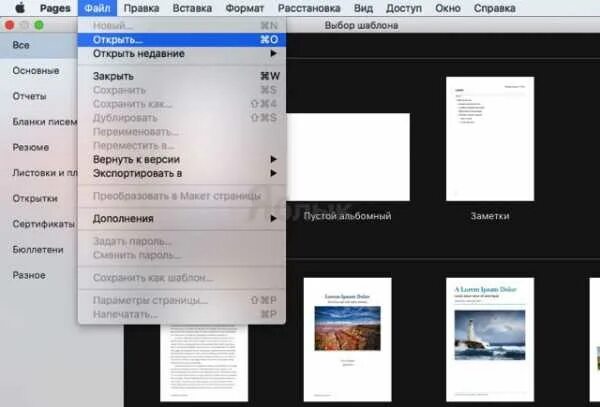Pick the canyon photo report template
The image size is (600, 407).
tap(347, 340)
